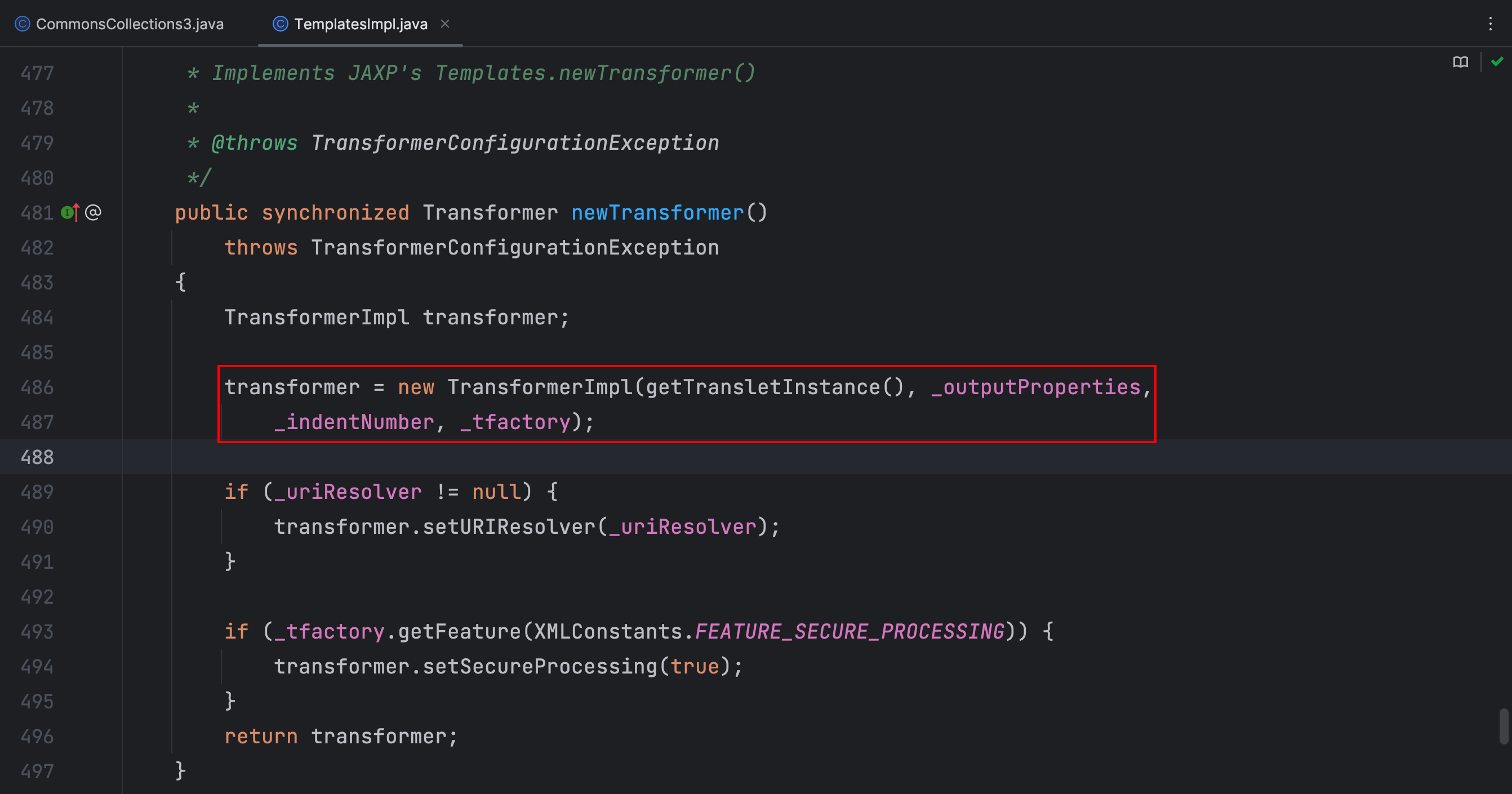Click the implements-method gutter icon on line 481

(x=70, y=212)
